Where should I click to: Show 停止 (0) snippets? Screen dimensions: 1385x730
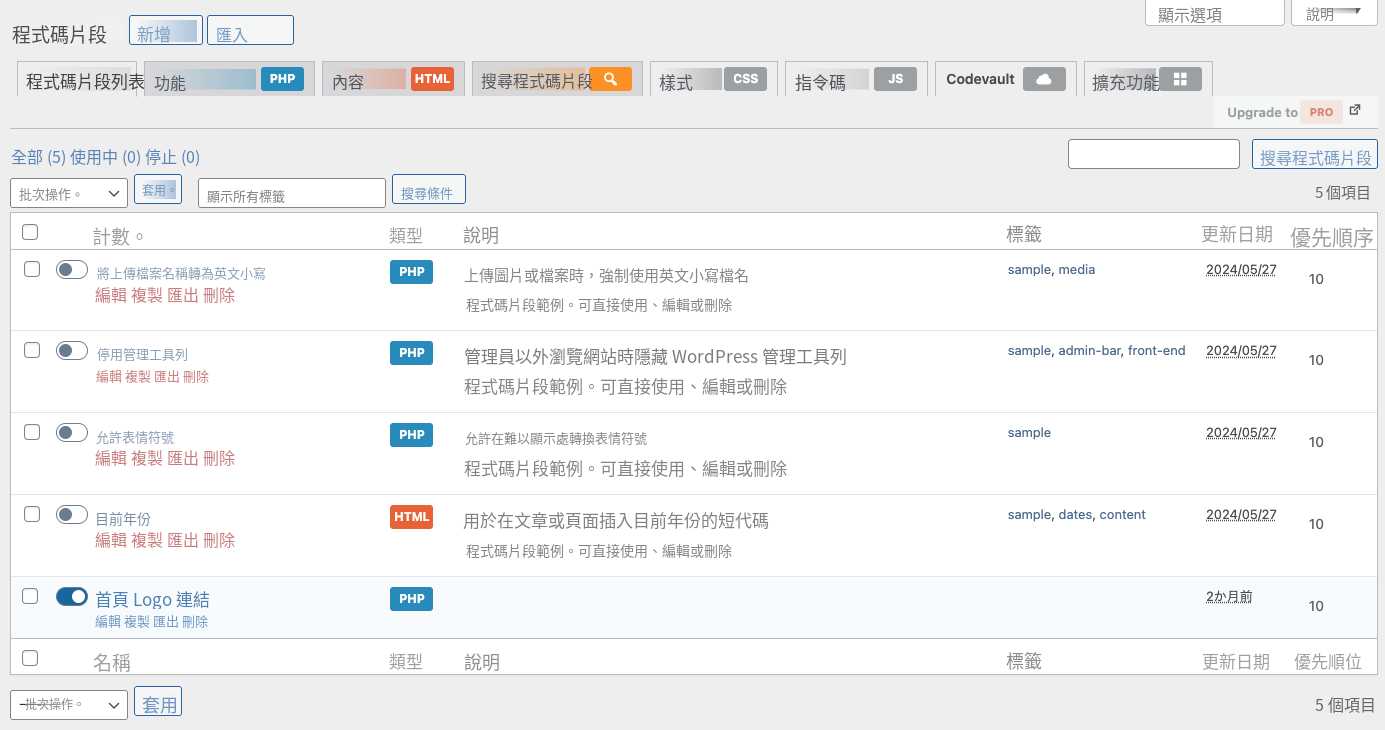(173, 157)
